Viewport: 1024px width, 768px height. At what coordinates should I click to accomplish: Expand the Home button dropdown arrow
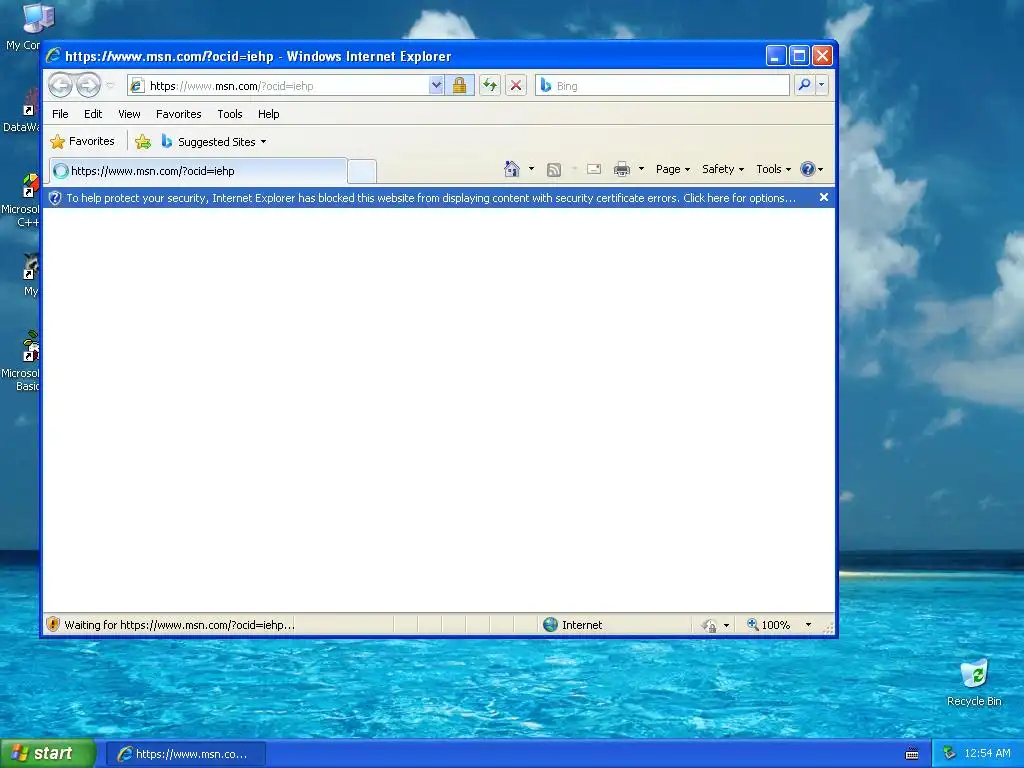click(532, 169)
